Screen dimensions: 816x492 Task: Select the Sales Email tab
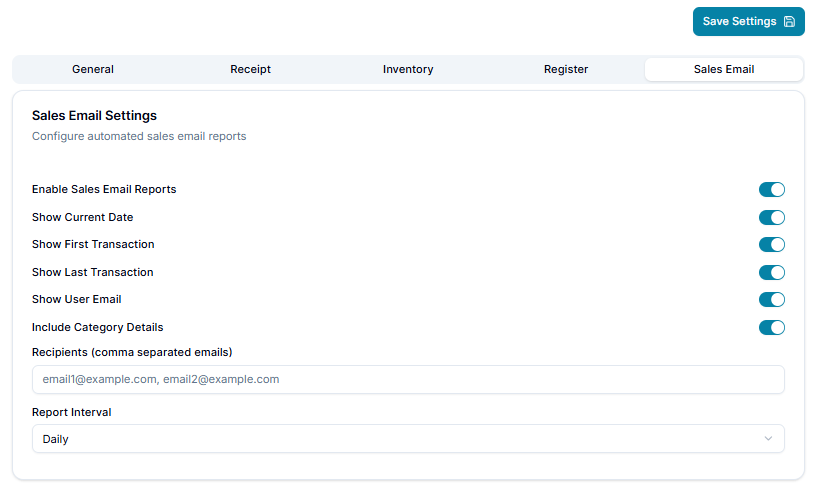(724, 69)
